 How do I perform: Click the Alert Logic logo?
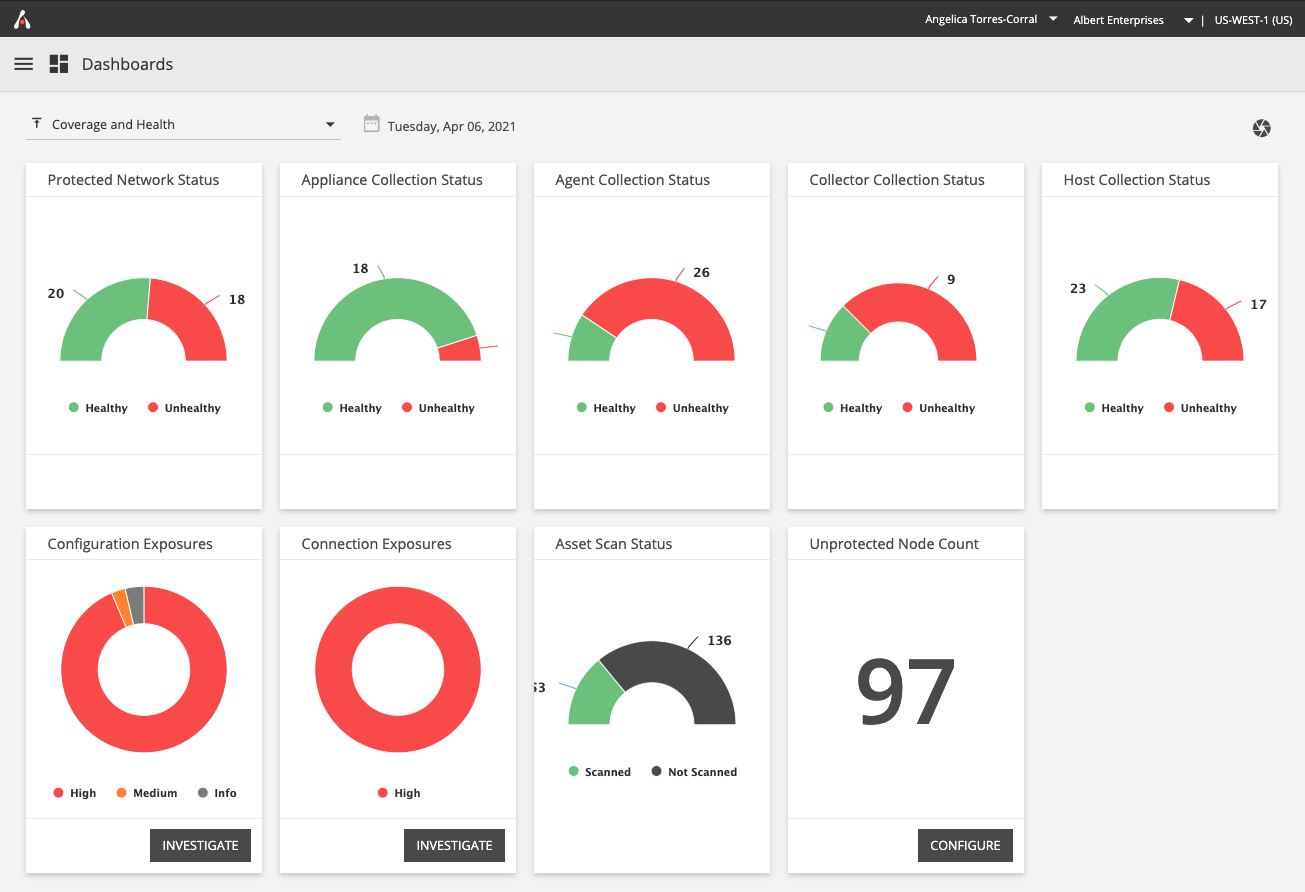coord(22,19)
